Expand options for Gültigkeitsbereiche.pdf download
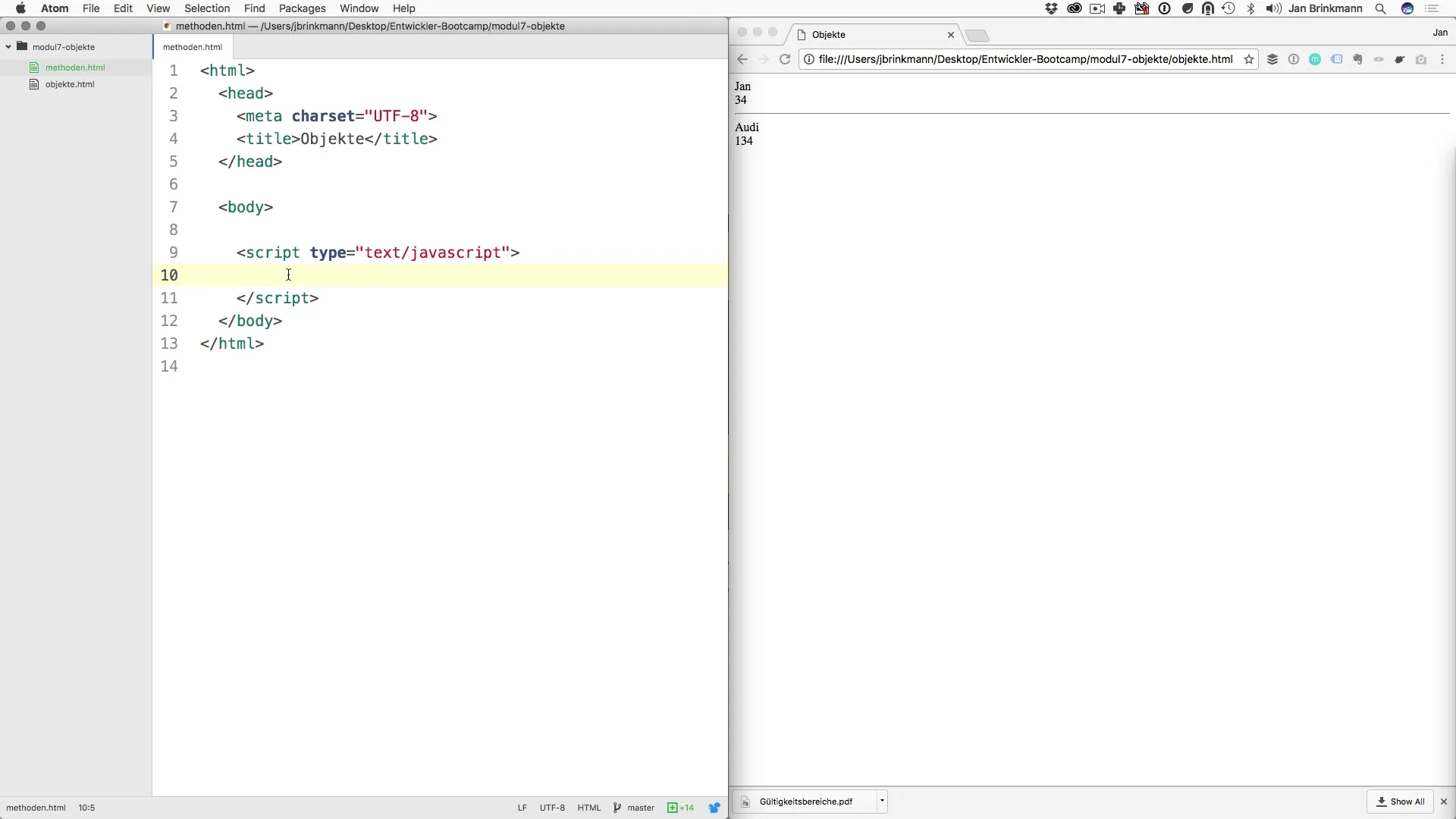The height and width of the screenshot is (819, 1456). (x=882, y=801)
